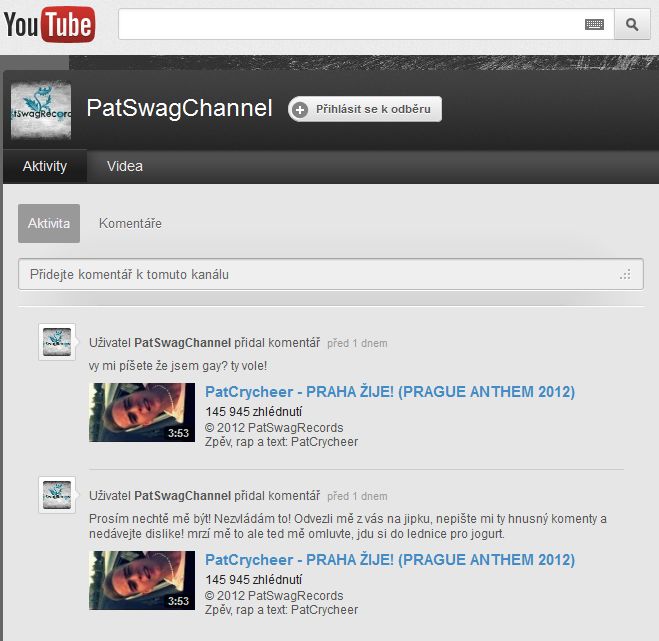This screenshot has height=641, width=659.
Task: Click the second "Zpěv, rap a text: PatCrycheer" line
Action: tap(282, 609)
